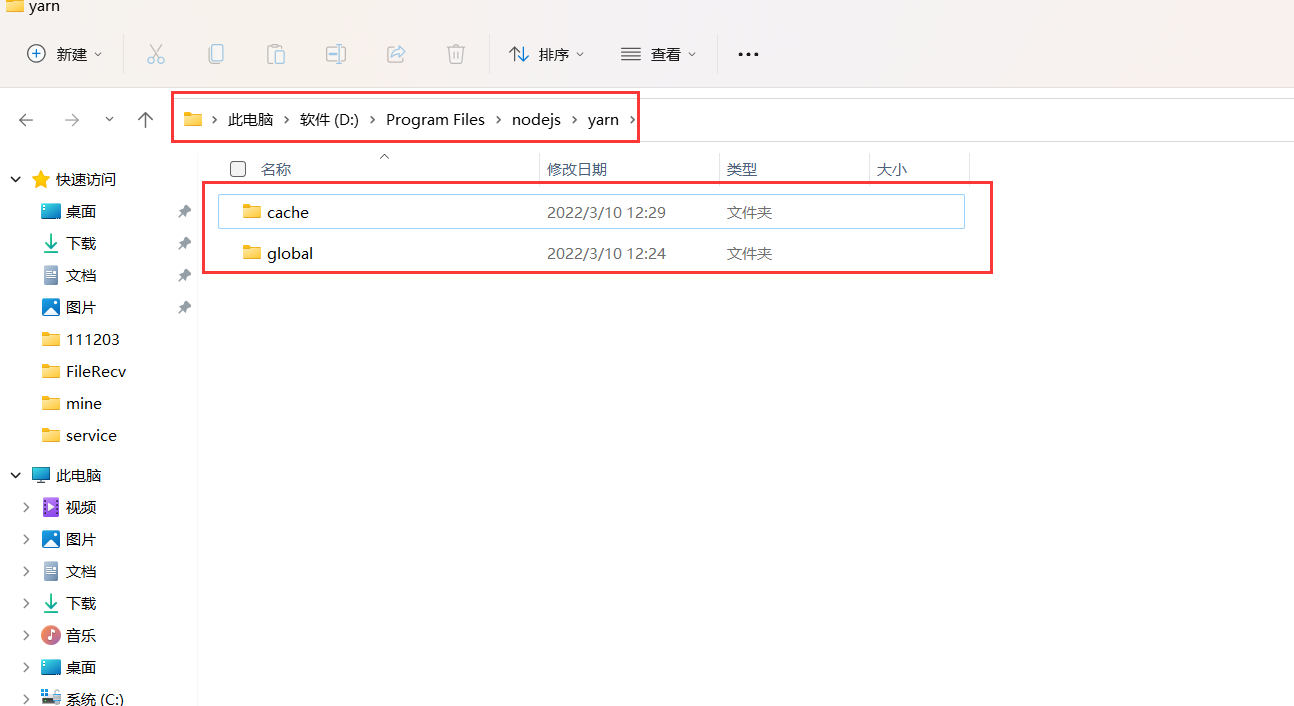The width and height of the screenshot is (1294, 706).
Task: Click the back navigation arrow
Action: click(x=26, y=119)
